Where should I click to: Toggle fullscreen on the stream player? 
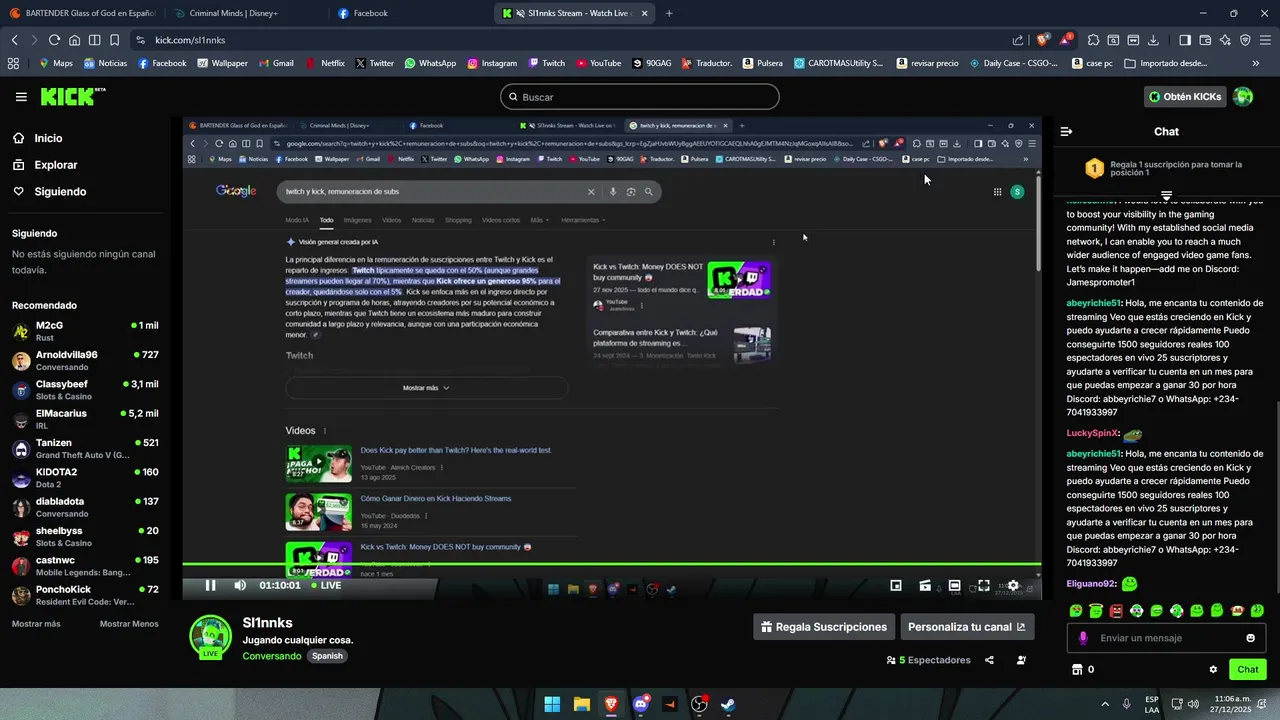[x=984, y=585]
